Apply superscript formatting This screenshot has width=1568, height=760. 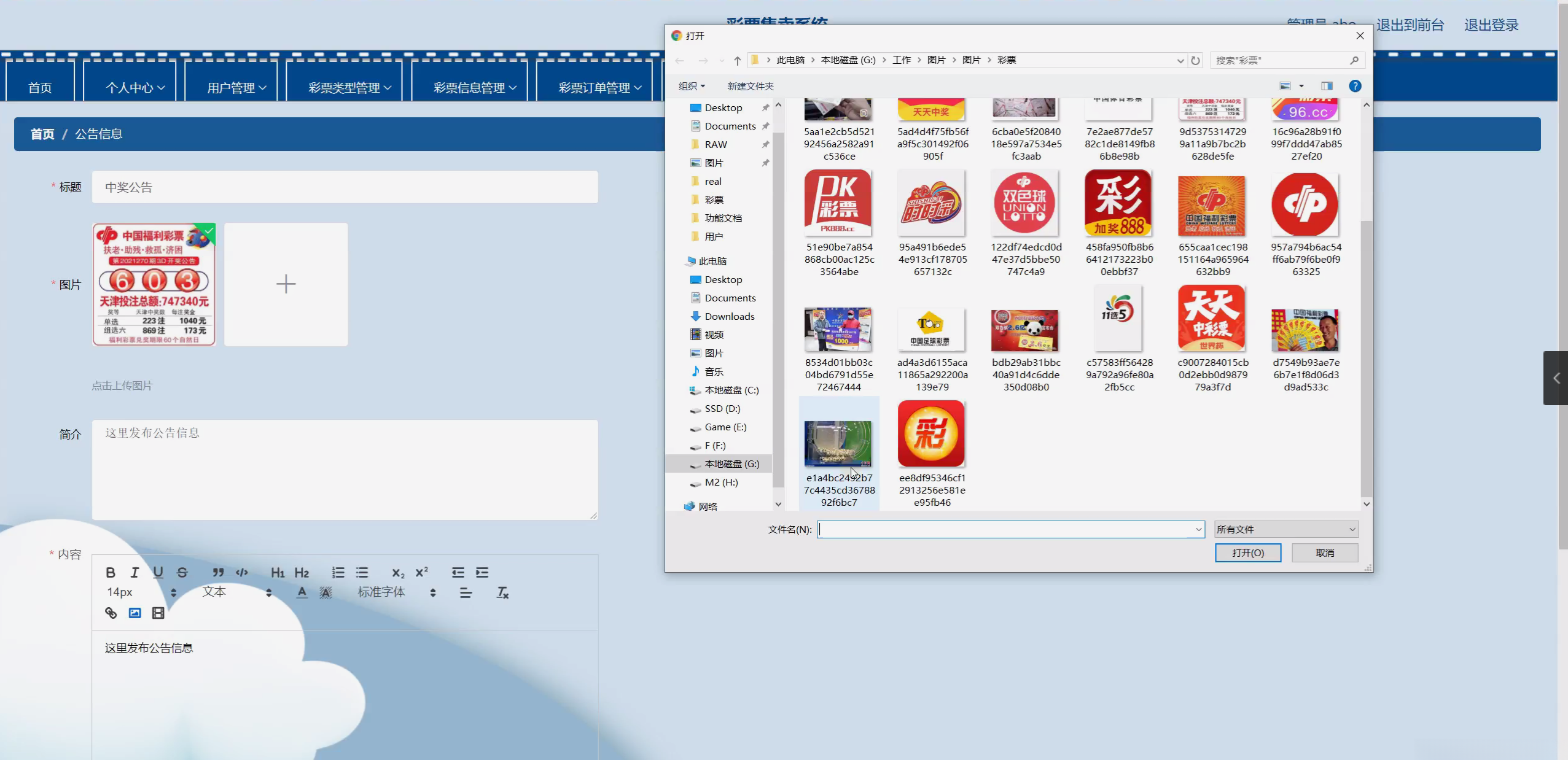click(x=421, y=572)
